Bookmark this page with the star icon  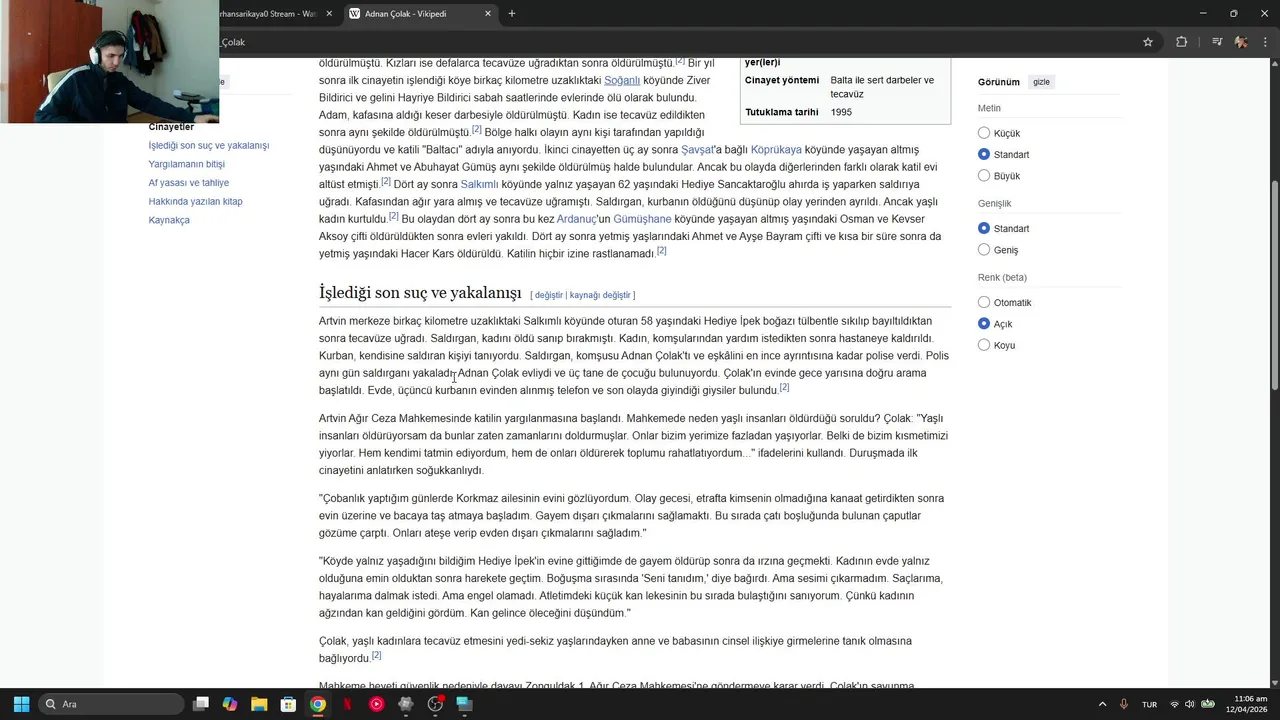click(1148, 42)
